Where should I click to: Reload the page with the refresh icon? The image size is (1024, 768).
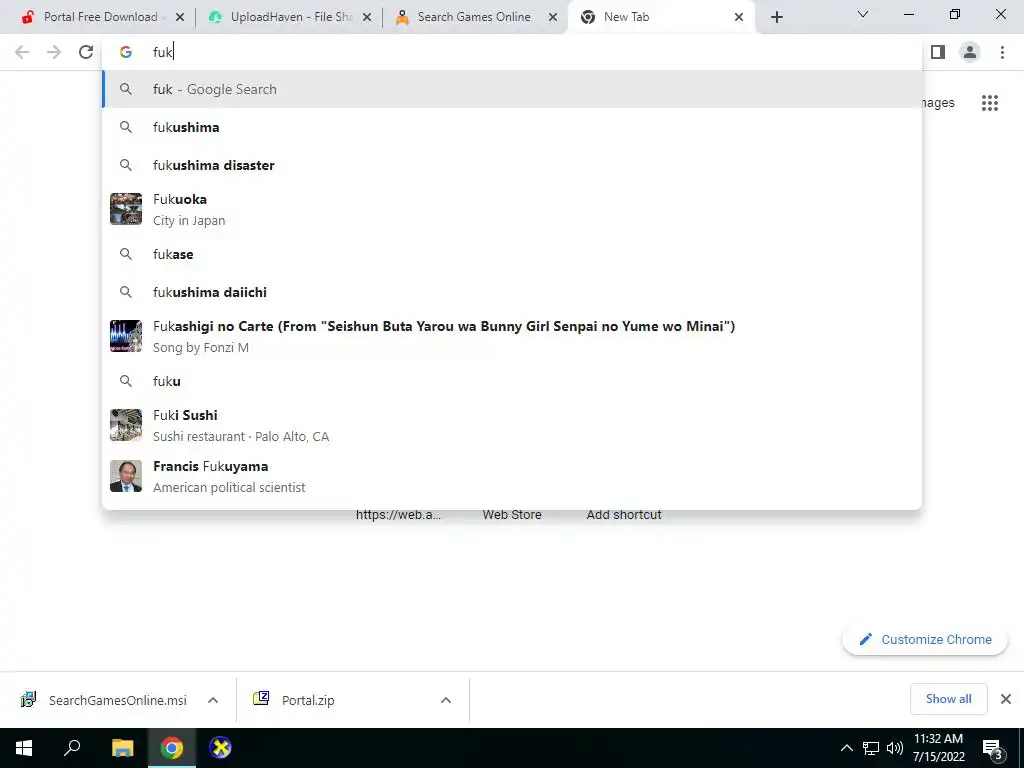86,52
